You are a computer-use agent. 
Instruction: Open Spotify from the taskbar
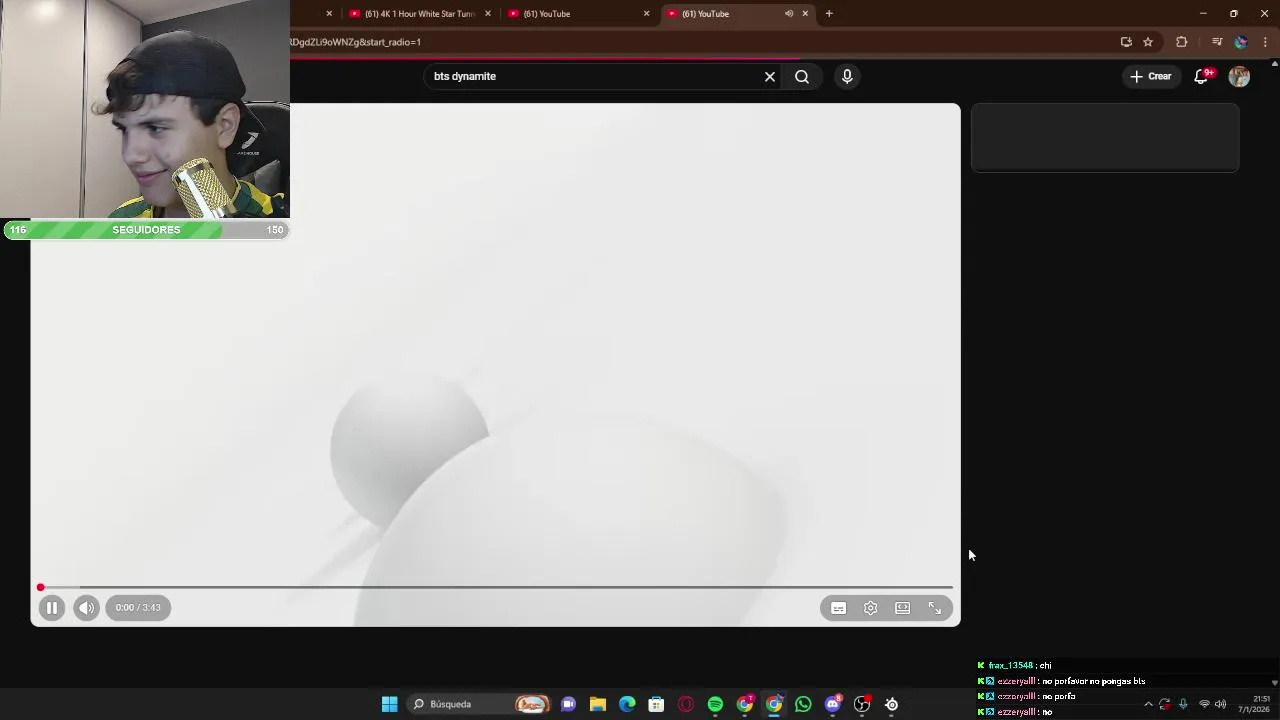tap(715, 704)
